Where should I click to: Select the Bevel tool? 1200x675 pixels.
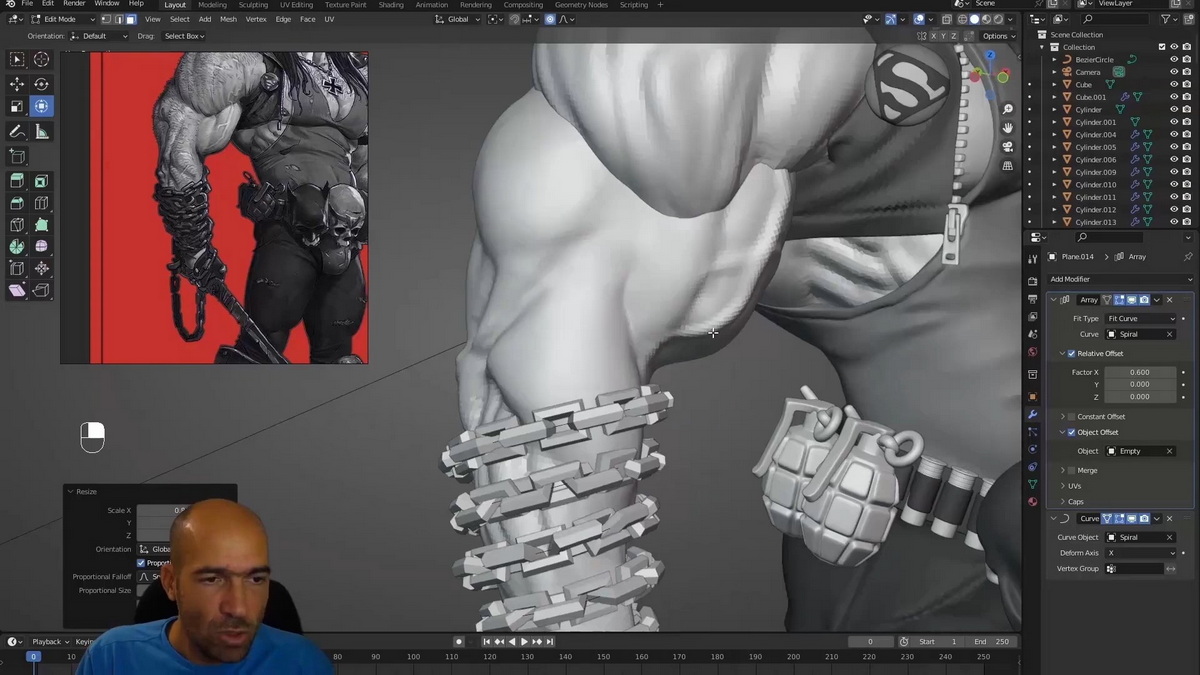[x=17, y=203]
